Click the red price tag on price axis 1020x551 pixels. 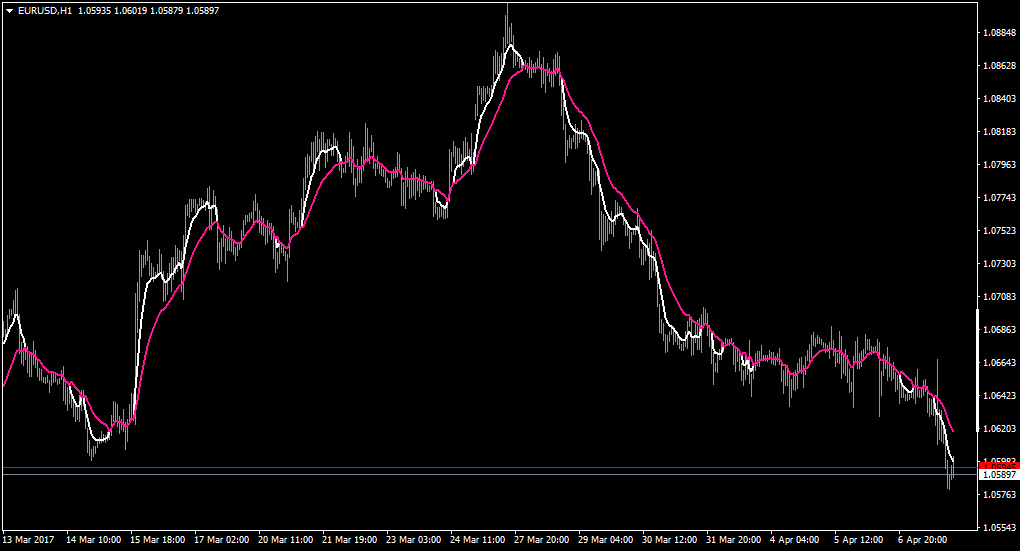coord(999,466)
